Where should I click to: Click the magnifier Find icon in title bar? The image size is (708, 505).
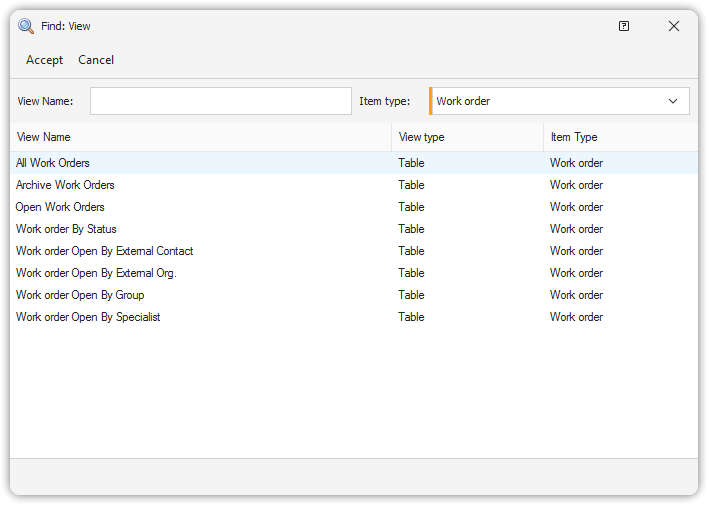coord(26,26)
